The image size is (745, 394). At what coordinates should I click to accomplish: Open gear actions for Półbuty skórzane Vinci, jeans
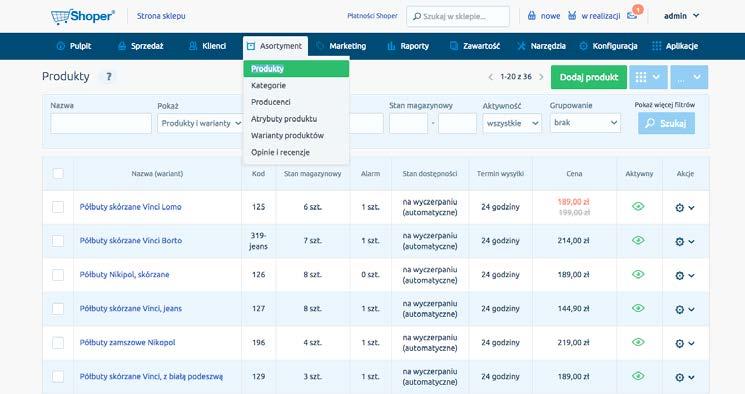point(679,309)
